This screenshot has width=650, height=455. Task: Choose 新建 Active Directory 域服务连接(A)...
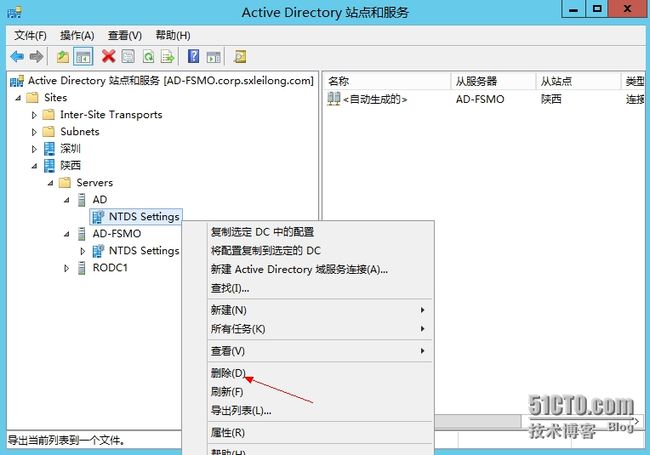(320, 269)
